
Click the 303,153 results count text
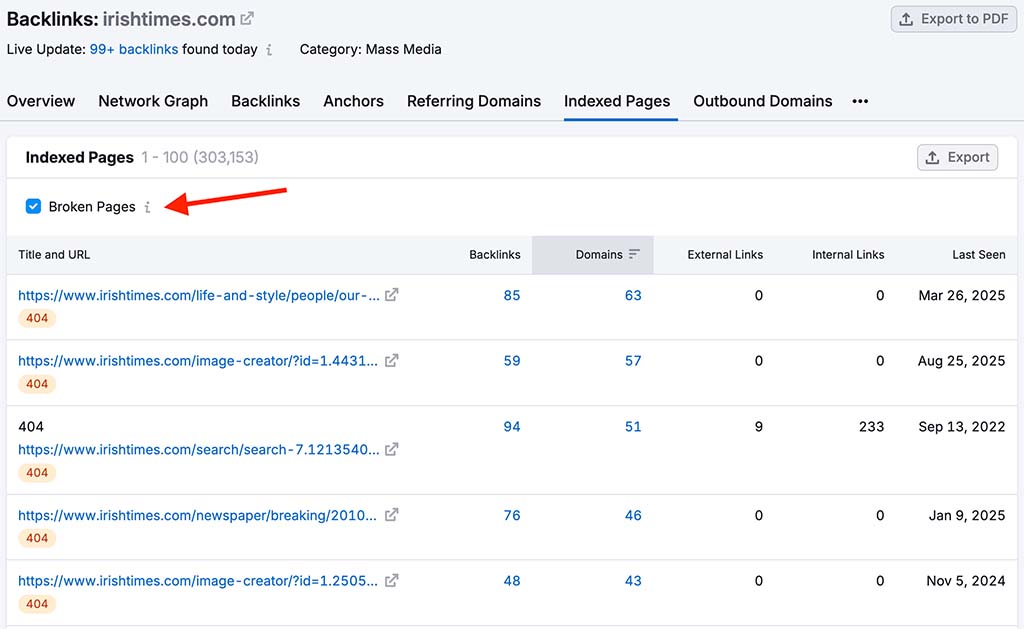[x=226, y=157]
